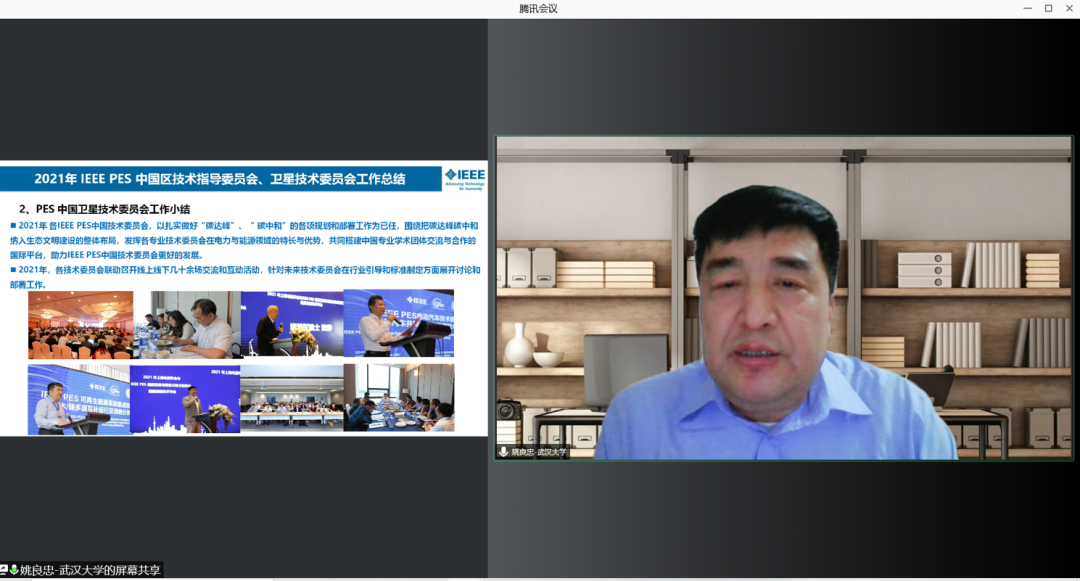Viewport: 1080px width, 581px height.
Task: Click the top-row photo of seated attendees at table
Action: coord(186,325)
